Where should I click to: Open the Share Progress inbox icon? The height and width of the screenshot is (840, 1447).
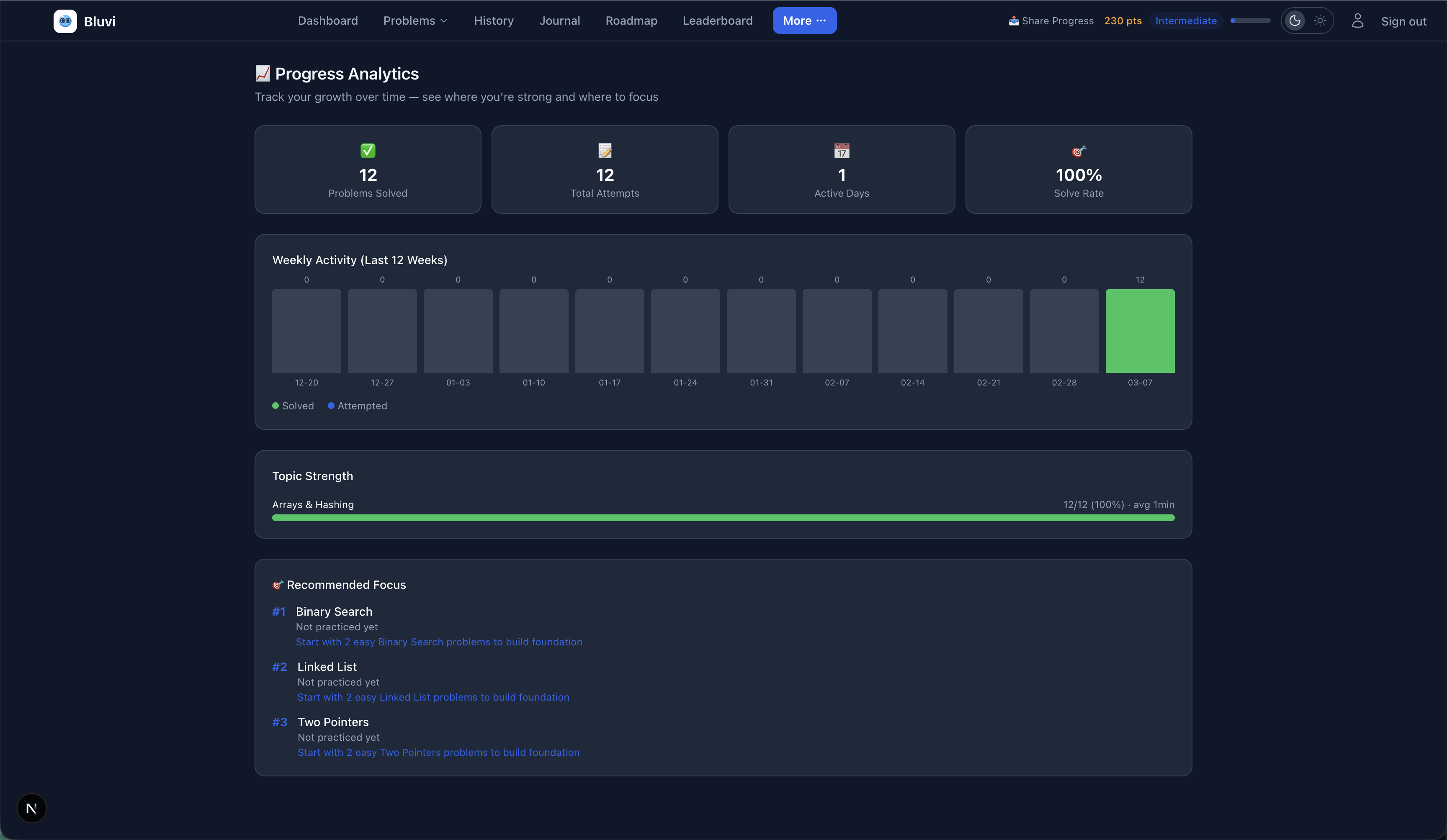pyautogui.click(x=1014, y=20)
